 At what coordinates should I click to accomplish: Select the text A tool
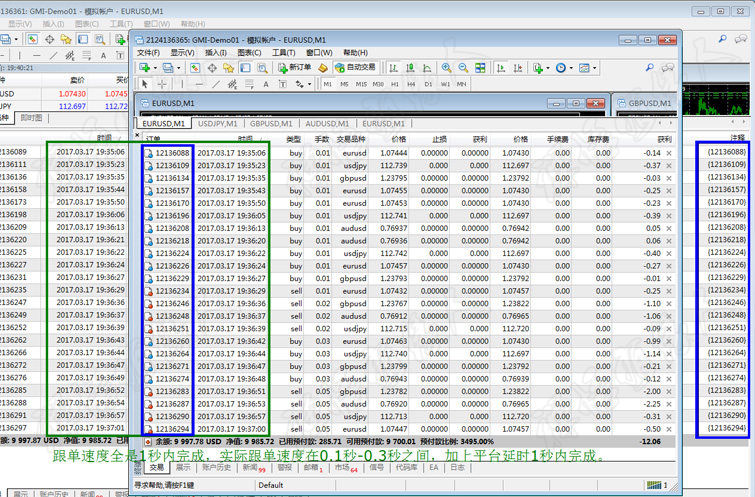click(x=266, y=84)
